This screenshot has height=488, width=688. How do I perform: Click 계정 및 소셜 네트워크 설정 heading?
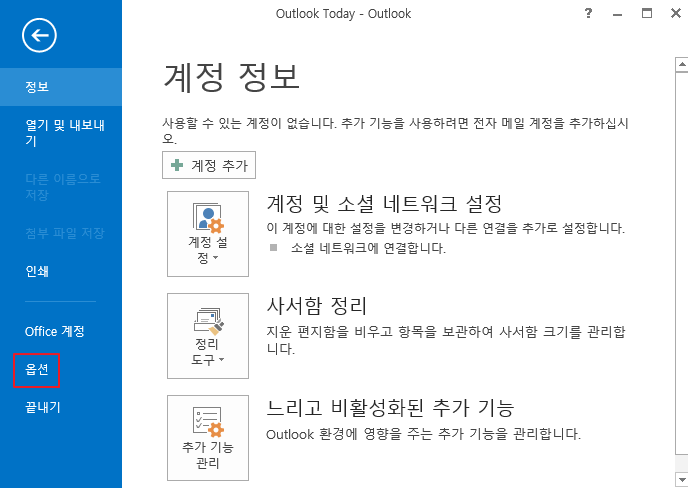[384, 203]
